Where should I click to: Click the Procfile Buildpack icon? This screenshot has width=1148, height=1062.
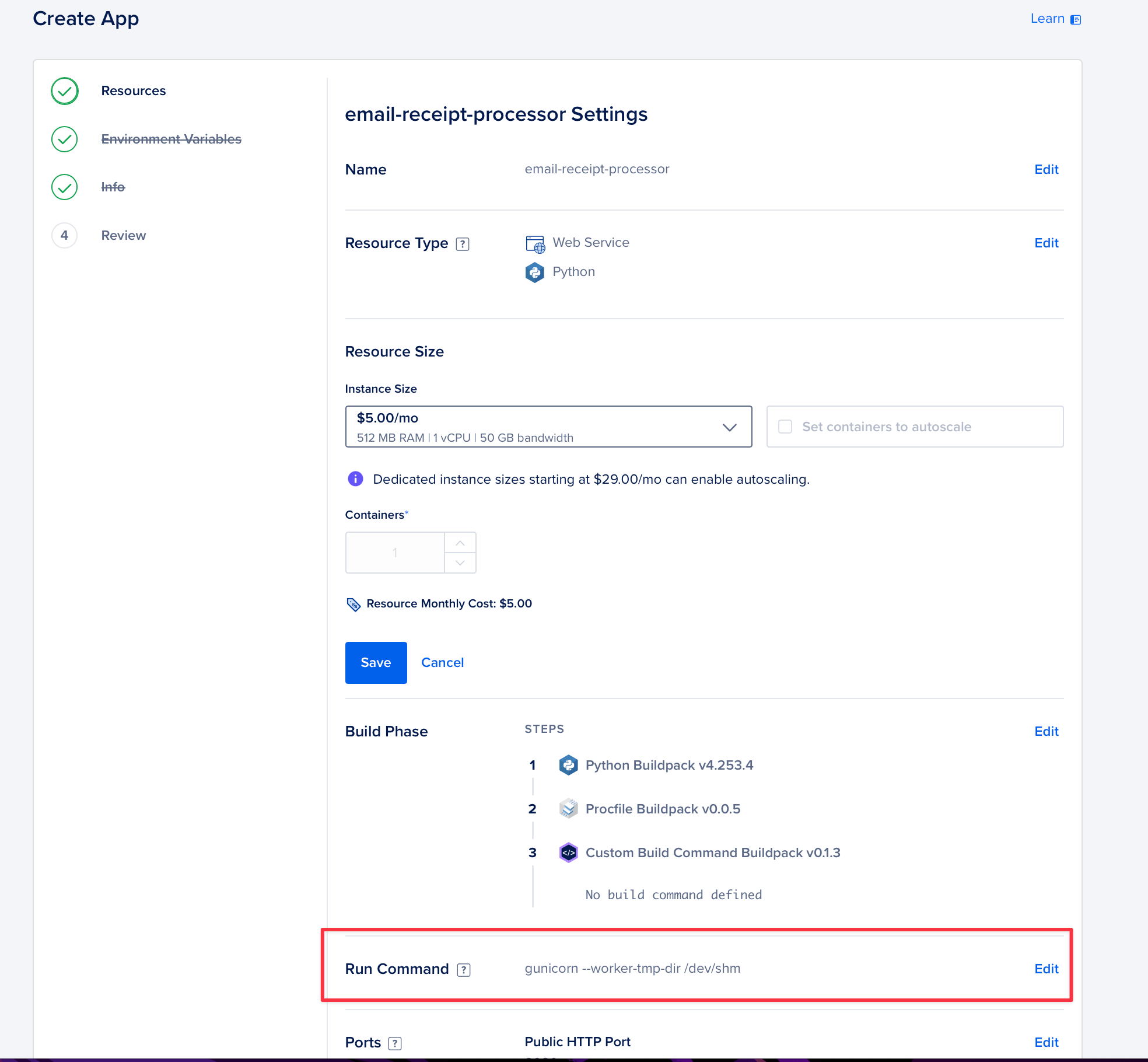568,809
